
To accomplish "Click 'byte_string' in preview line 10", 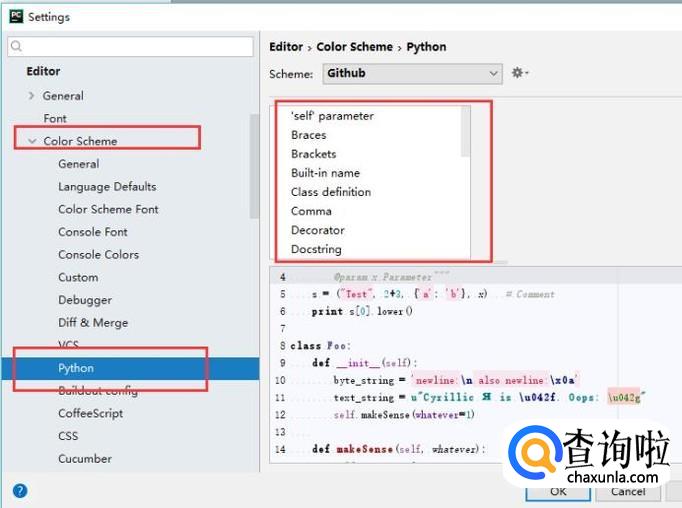I will 364,381.
